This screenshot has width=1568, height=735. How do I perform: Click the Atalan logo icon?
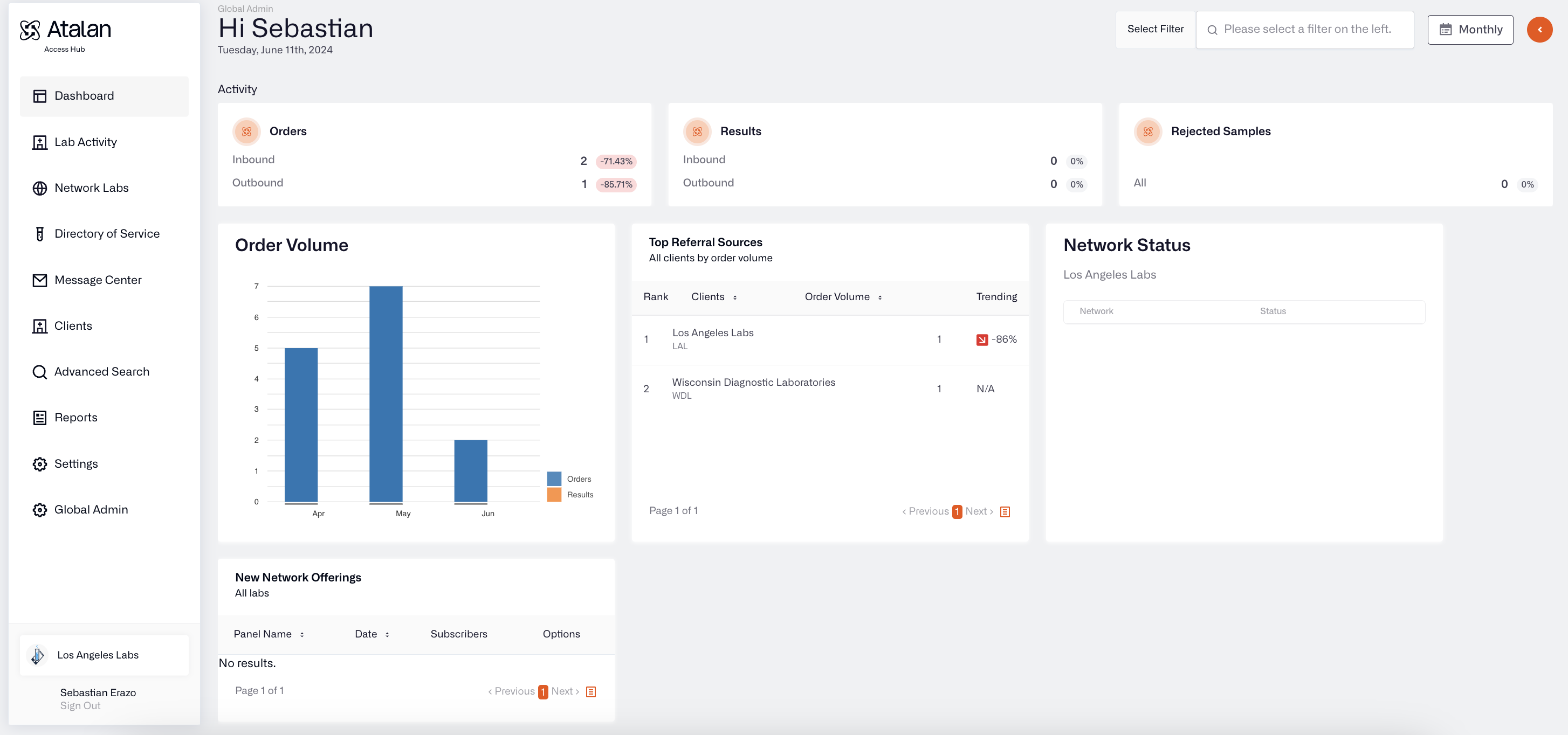coord(30,30)
